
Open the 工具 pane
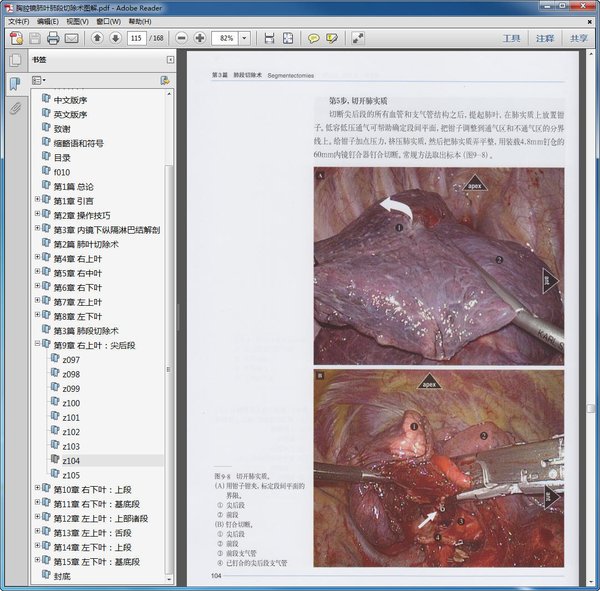512,38
